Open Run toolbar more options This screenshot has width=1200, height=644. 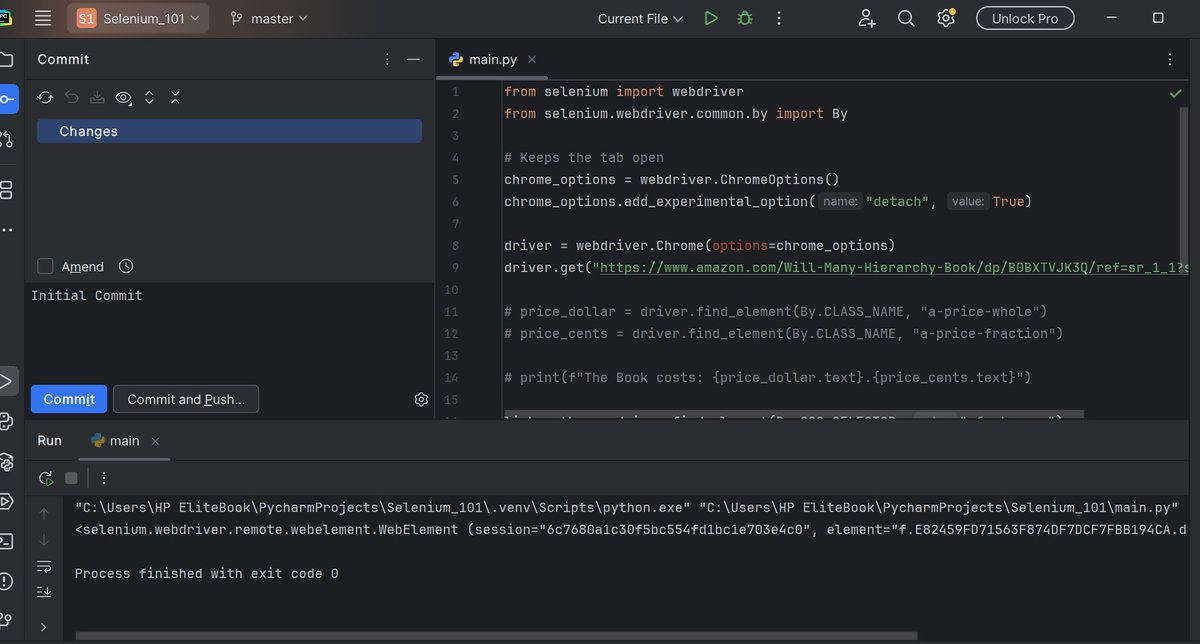[x=103, y=478]
